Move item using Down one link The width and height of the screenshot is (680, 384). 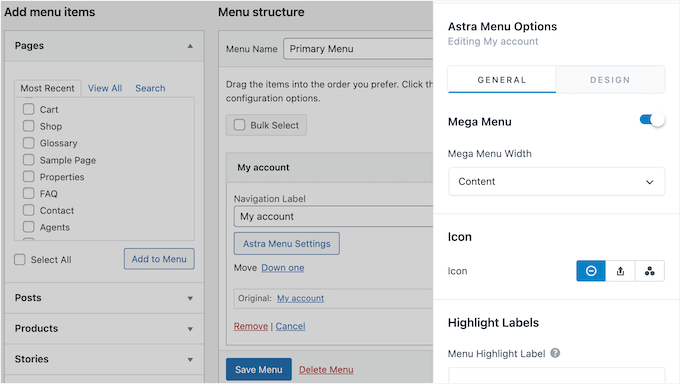[283, 268]
